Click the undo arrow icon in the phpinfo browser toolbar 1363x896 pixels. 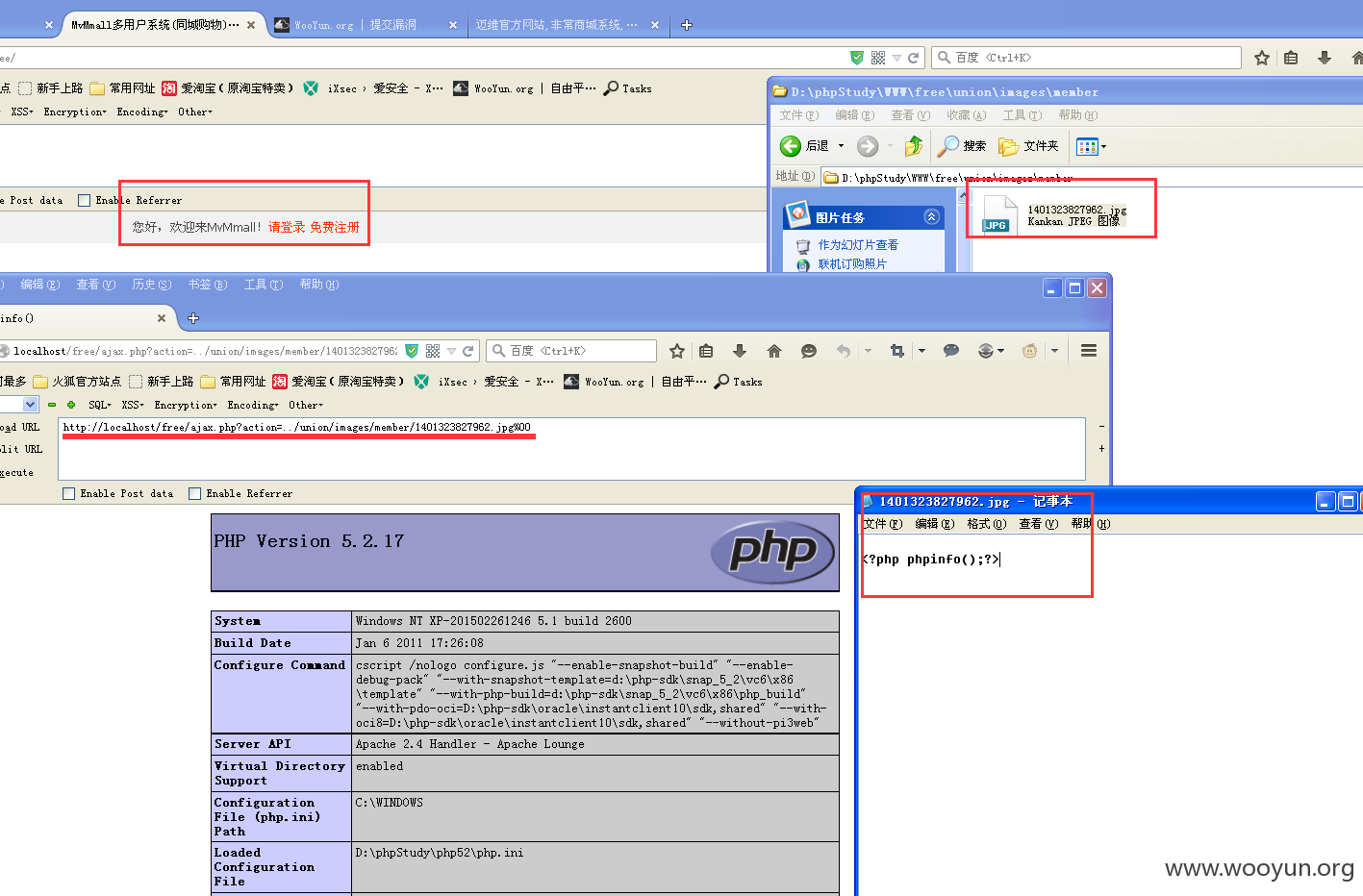pos(844,351)
